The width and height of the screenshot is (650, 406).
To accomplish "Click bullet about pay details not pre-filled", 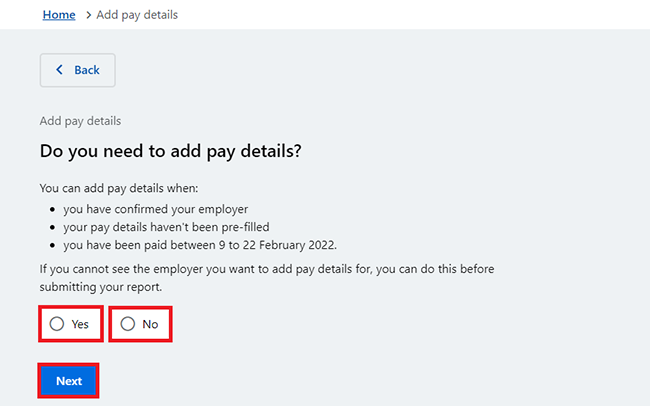I will click(166, 227).
